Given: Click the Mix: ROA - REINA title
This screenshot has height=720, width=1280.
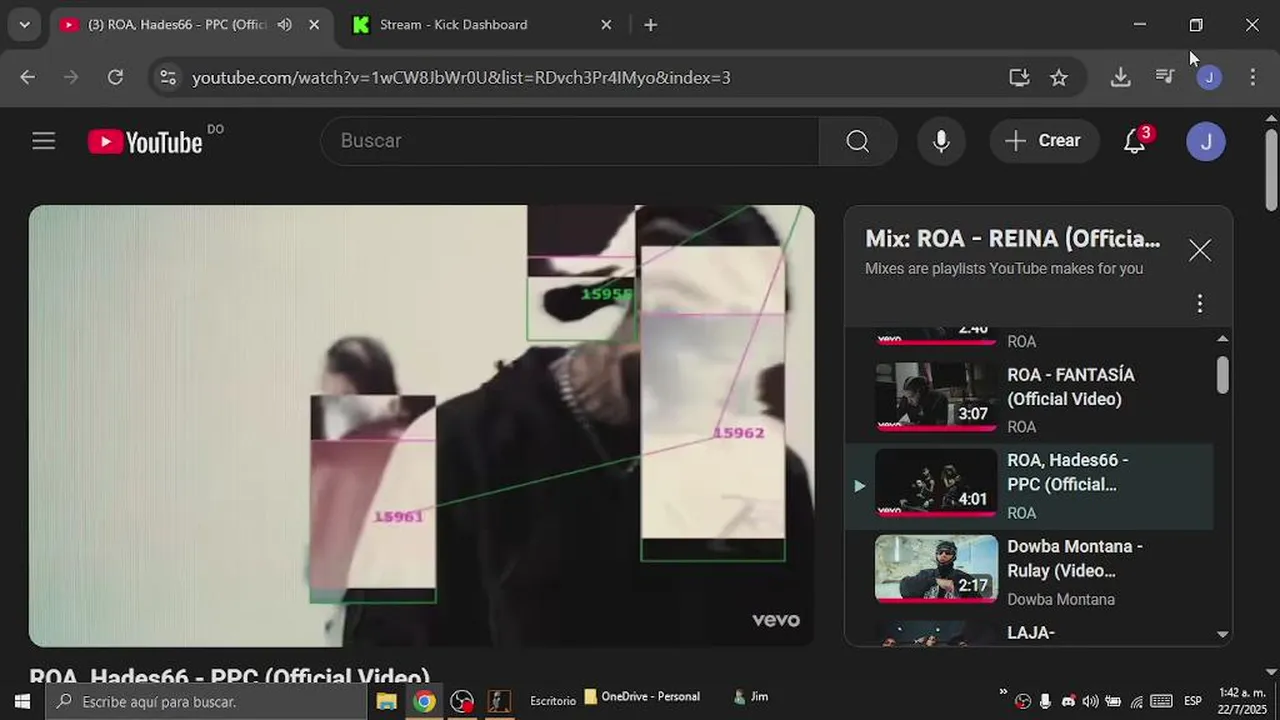Looking at the screenshot, I should [x=1012, y=238].
